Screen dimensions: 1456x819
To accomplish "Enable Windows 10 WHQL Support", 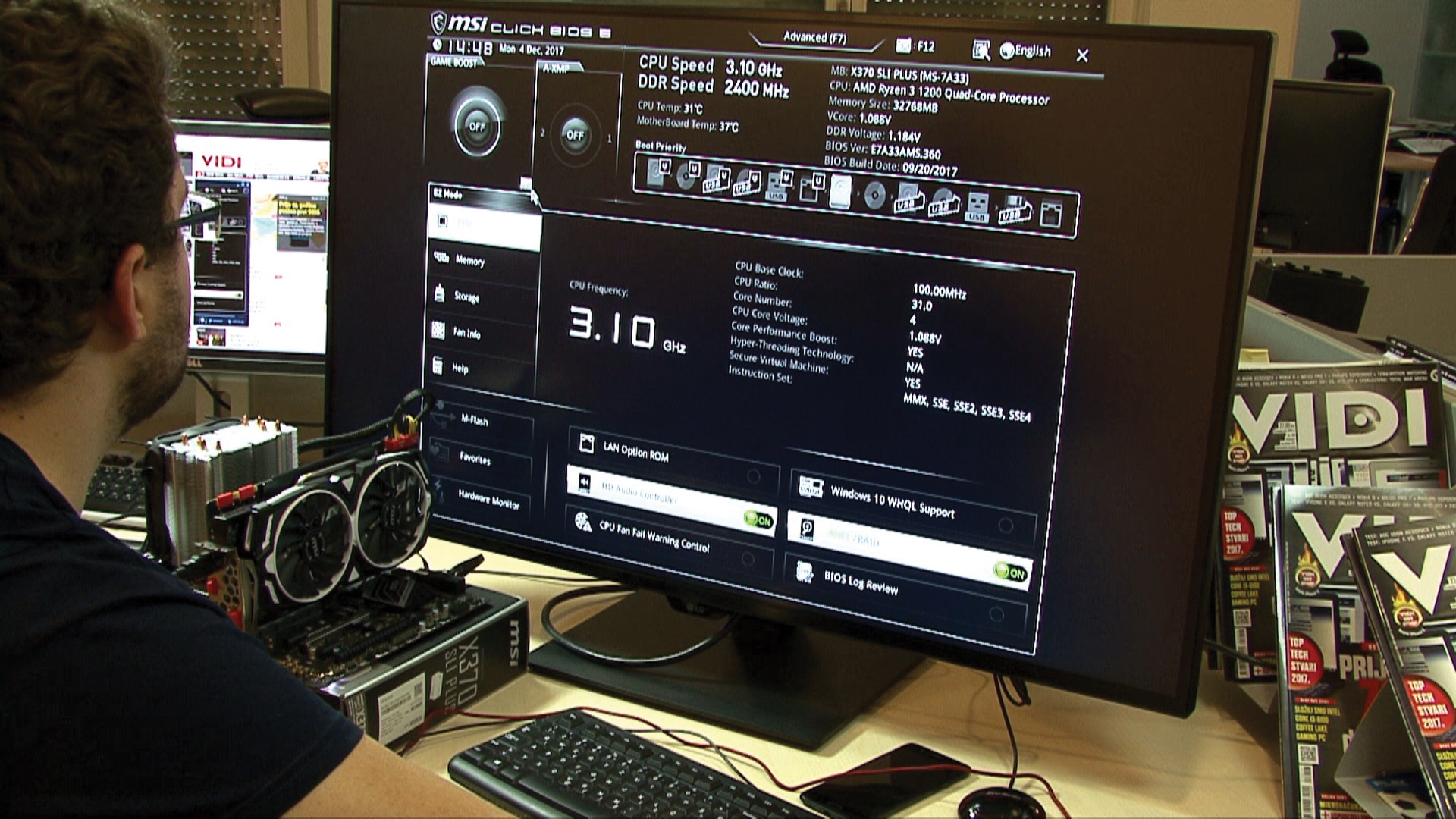I will (1006, 525).
